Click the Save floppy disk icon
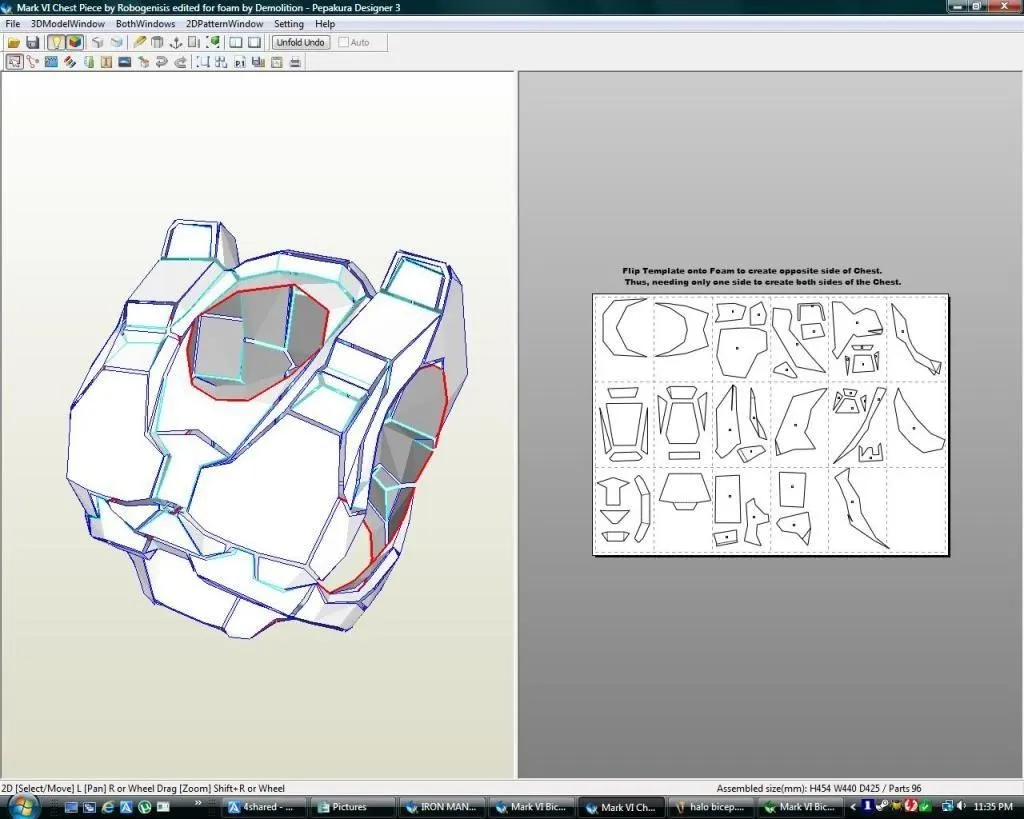1024x819 pixels. click(32, 43)
